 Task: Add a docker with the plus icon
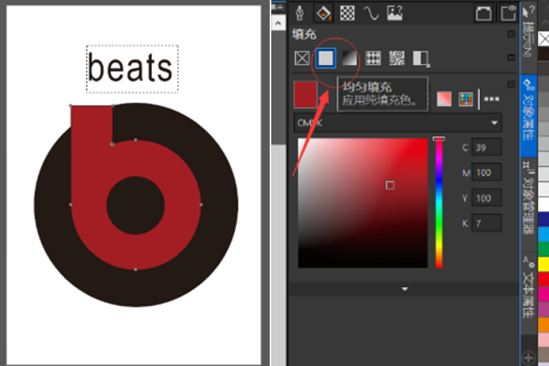(528, 358)
